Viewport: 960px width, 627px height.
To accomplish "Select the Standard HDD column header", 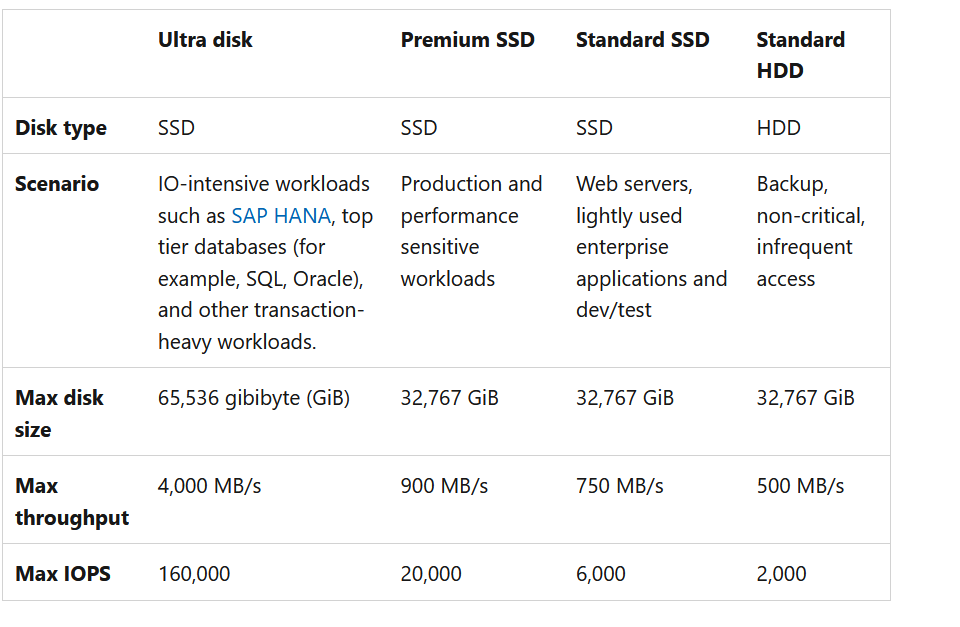I will coord(800,55).
